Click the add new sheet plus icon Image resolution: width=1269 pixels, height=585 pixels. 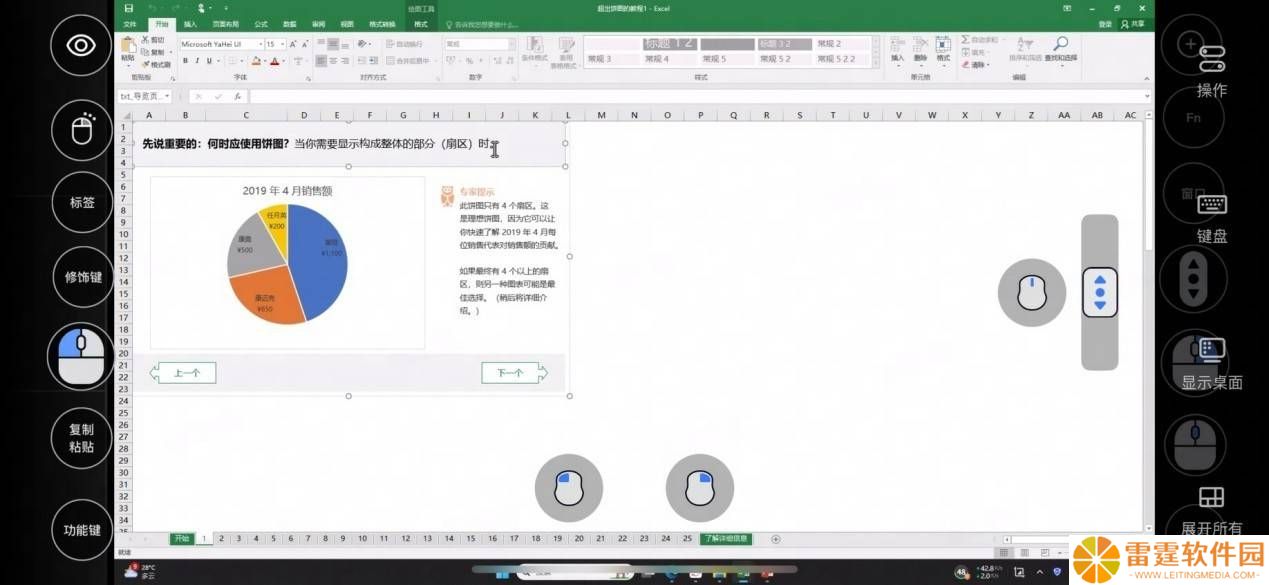(x=775, y=539)
